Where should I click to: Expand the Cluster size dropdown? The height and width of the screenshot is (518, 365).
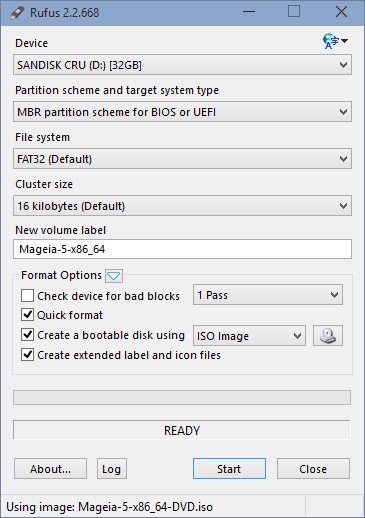tap(182, 206)
